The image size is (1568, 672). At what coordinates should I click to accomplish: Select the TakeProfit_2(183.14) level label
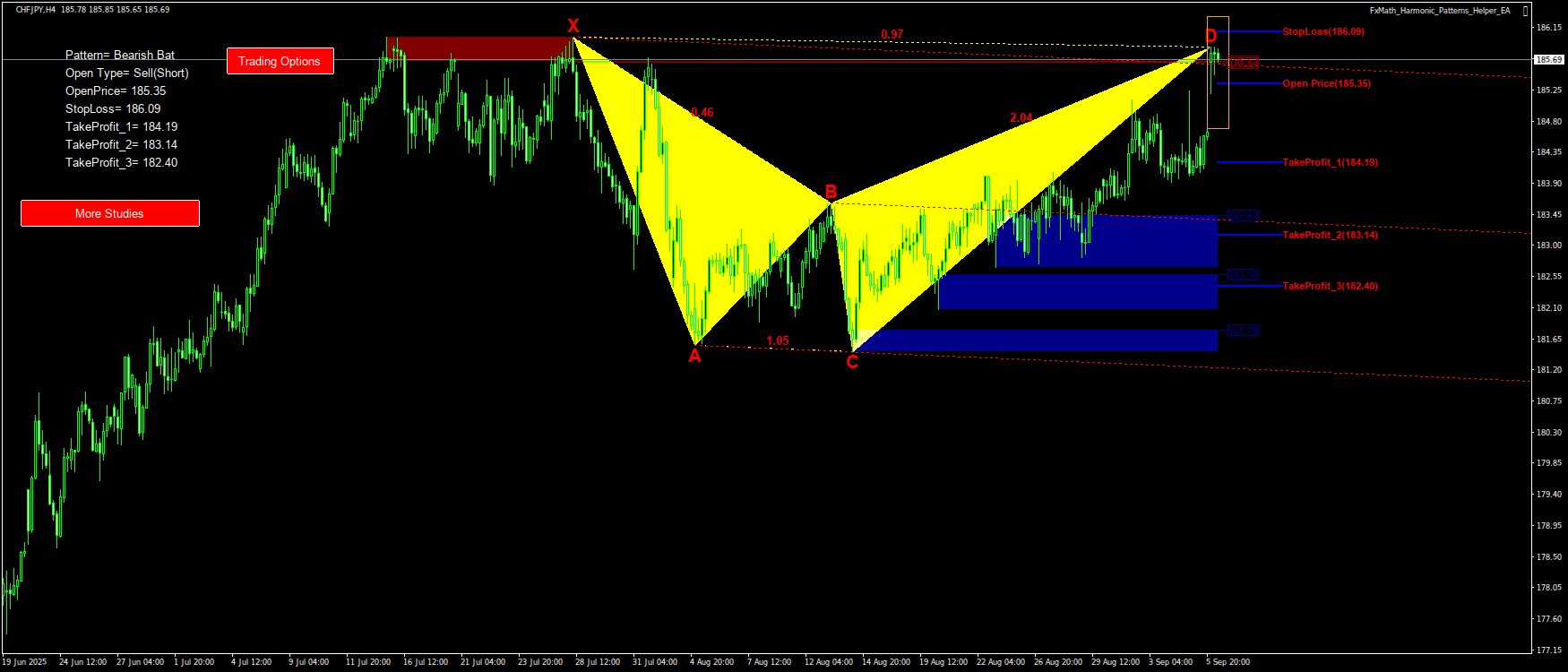coord(1330,235)
